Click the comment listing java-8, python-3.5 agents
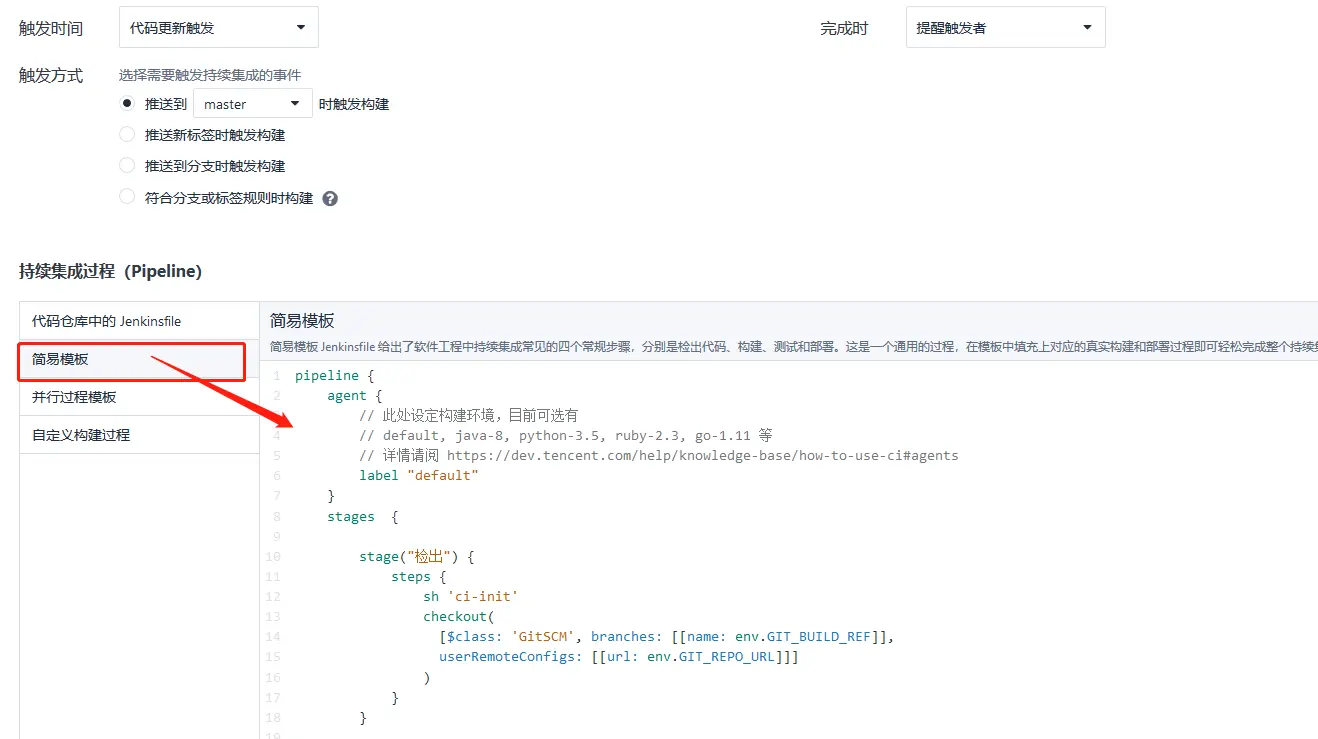This screenshot has width=1318, height=739. tap(566, 435)
